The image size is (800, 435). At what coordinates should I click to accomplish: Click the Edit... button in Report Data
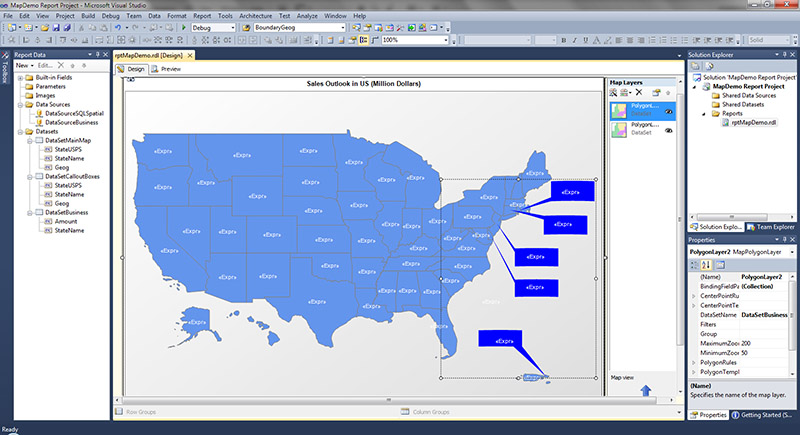tap(45, 65)
